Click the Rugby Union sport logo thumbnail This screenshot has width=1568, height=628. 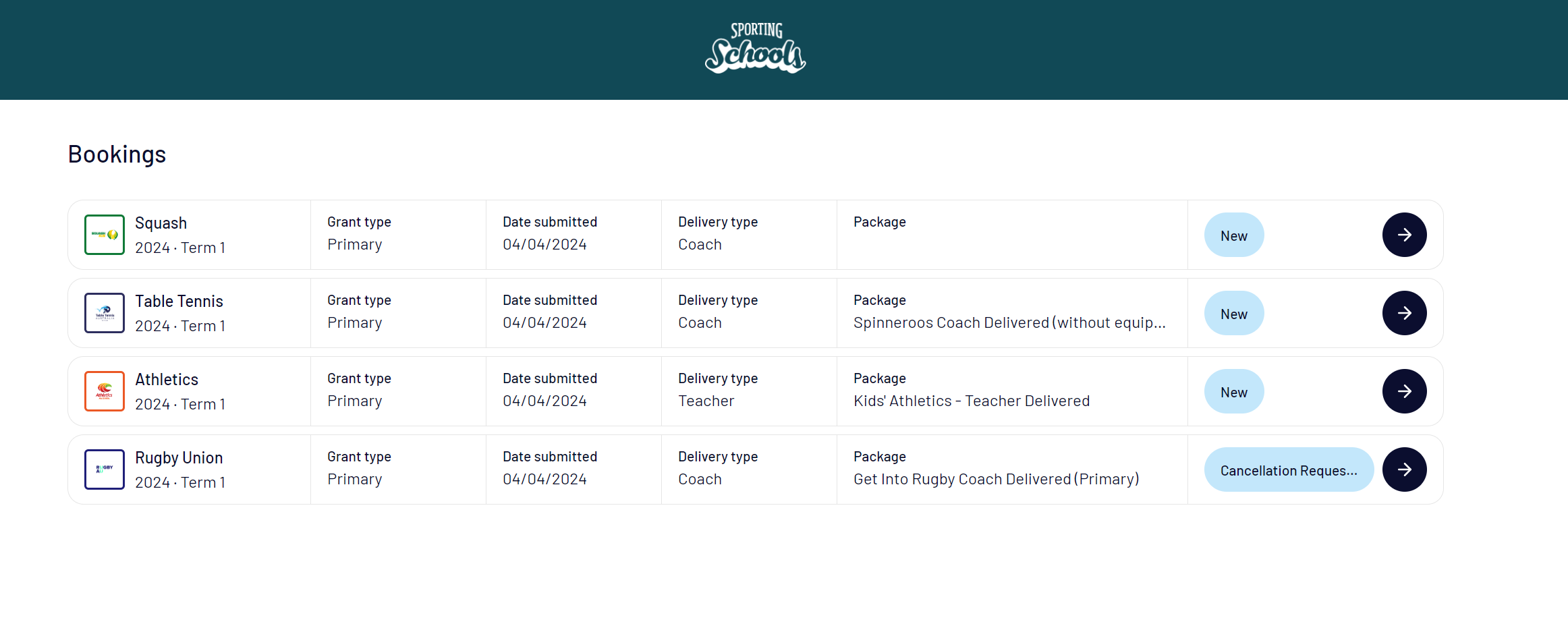tap(105, 469)
